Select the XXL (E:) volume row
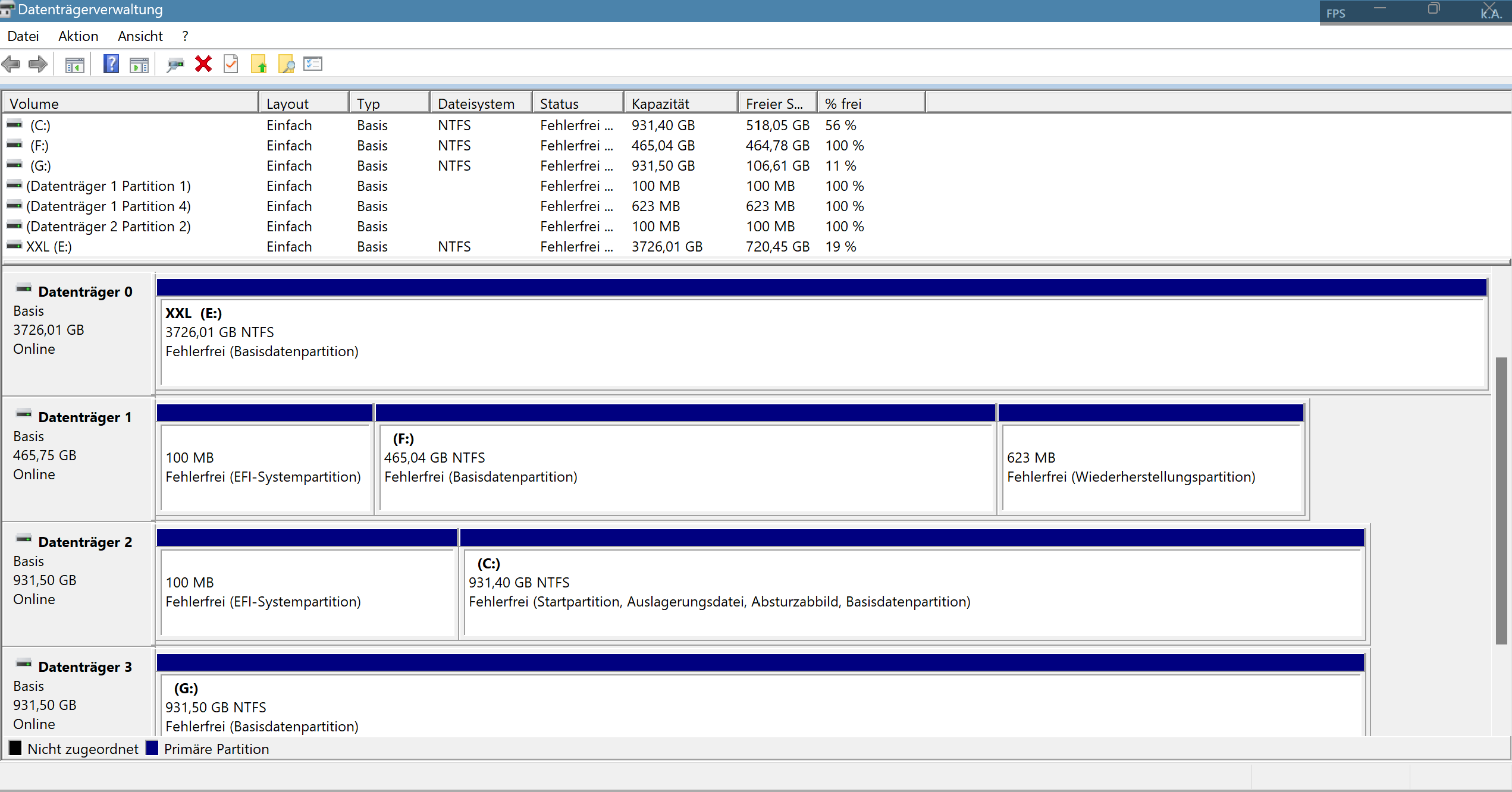This screenshot has width=1512, height=792. tap(49, 246)
